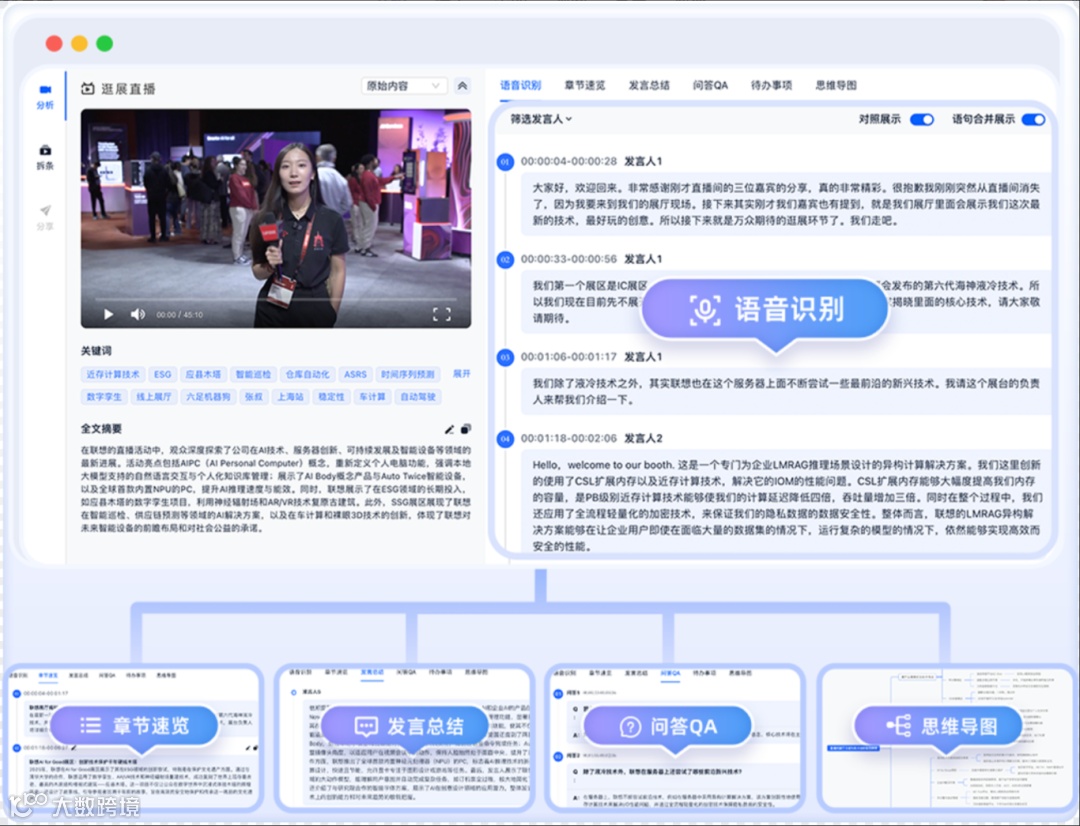
Task: Play the exhibition livestream video
Action: coord(108,314)
